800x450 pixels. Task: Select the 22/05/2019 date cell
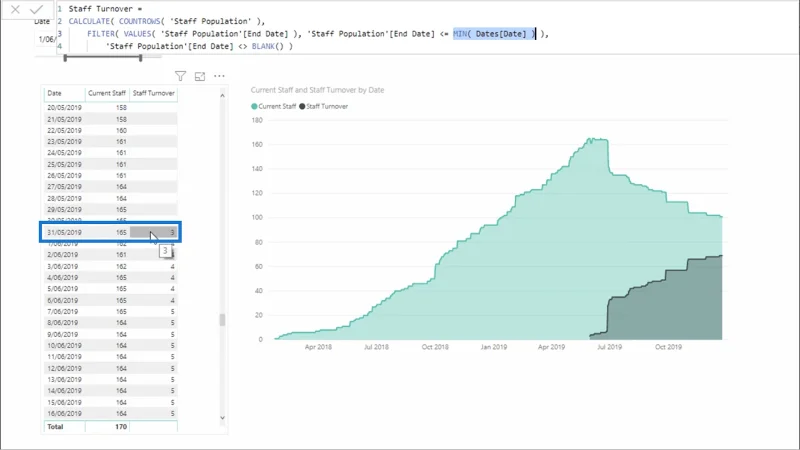[64, 131]
